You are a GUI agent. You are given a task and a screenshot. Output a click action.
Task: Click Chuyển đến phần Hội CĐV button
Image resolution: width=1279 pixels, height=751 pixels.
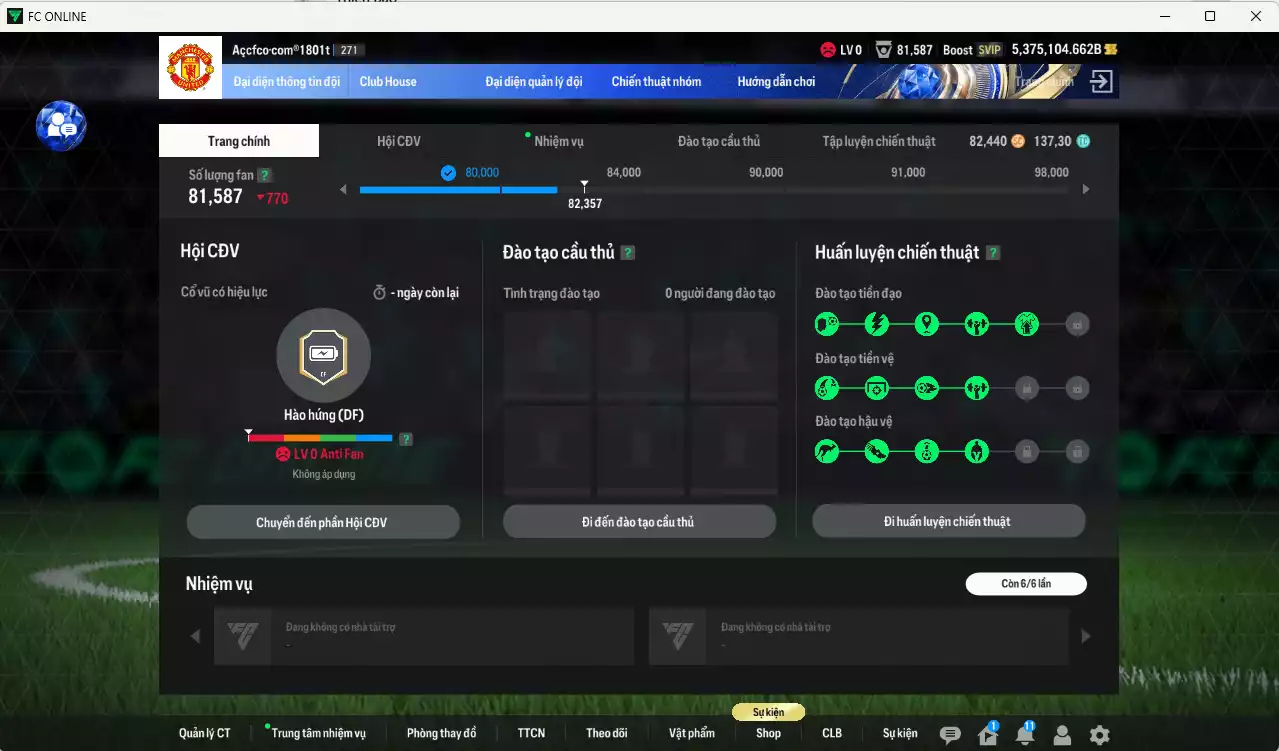tap(322, 522)
